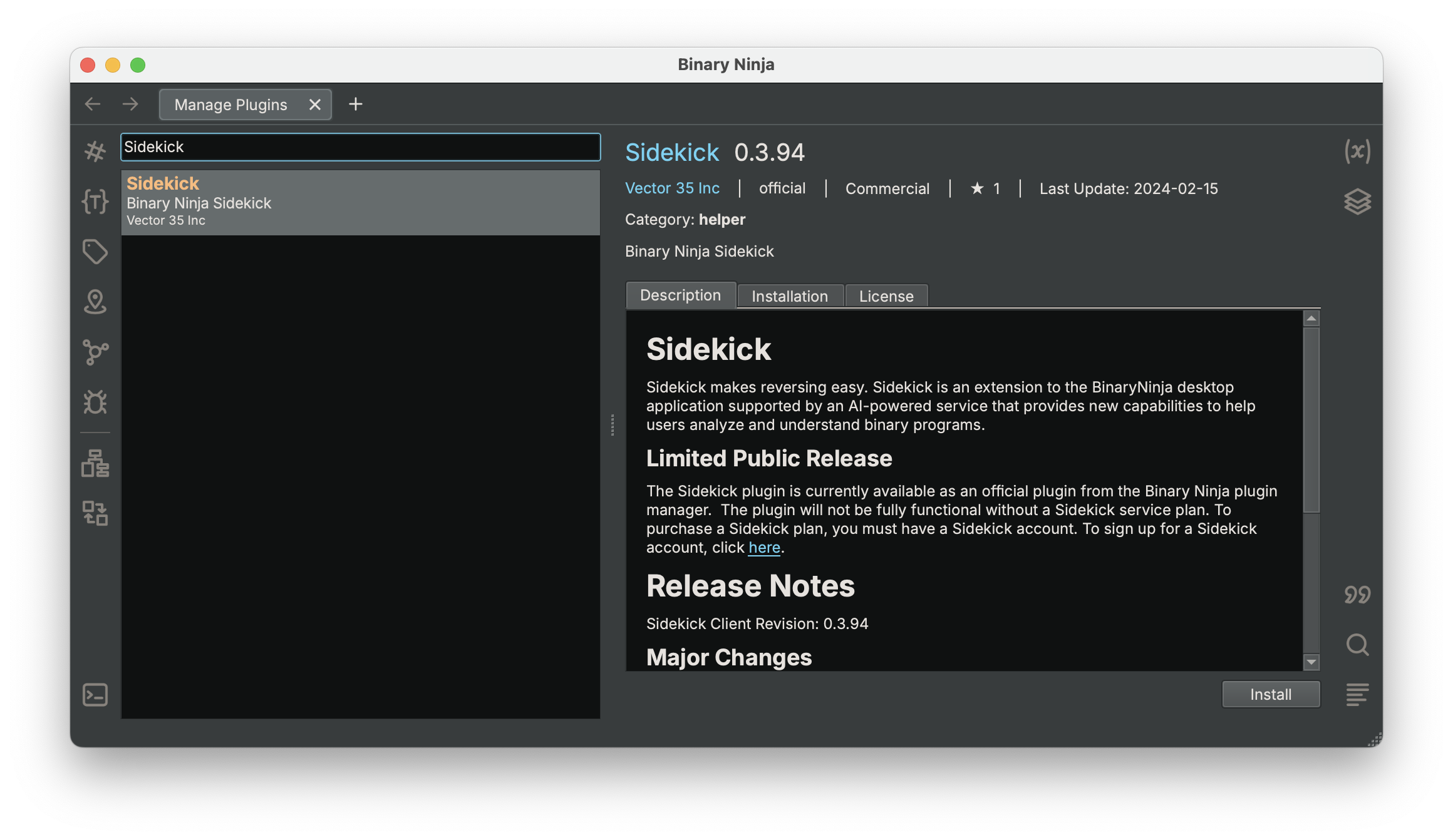This screenshot has height=840, width=1453.
Task: Close the Manage Plugins tab
Action: pos(315,104)
